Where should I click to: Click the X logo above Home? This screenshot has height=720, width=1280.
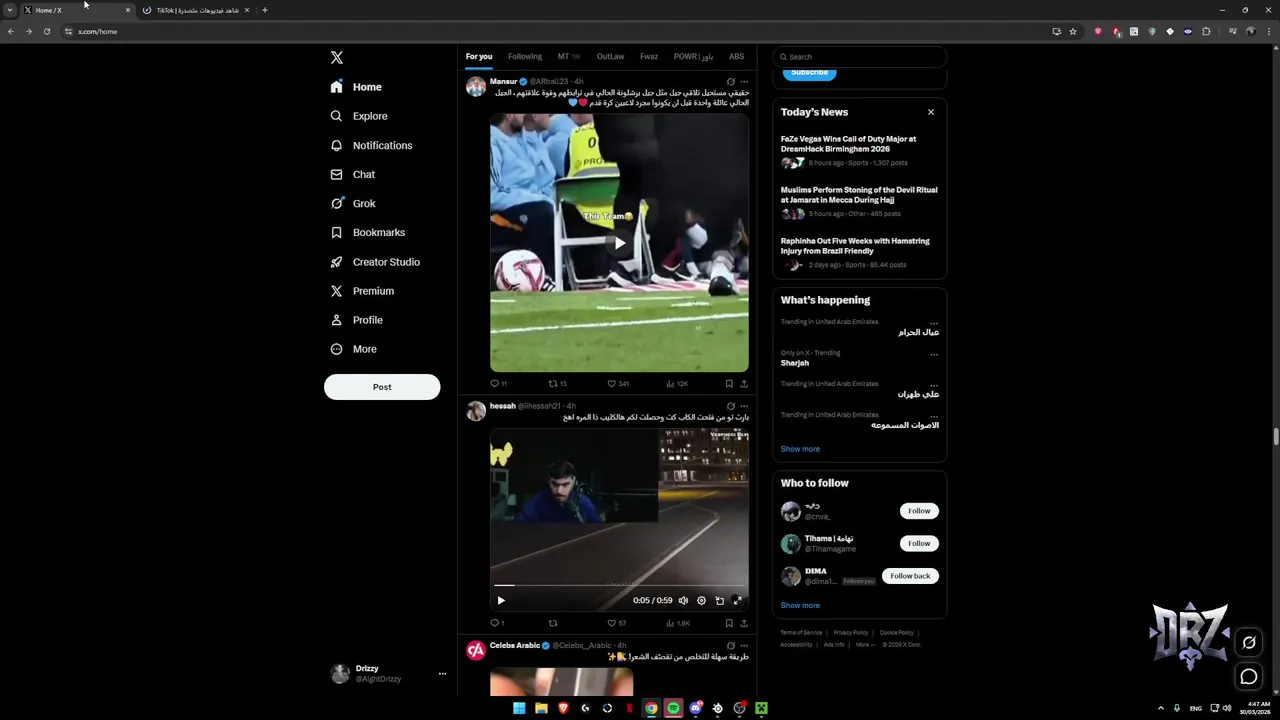[337, 58]
